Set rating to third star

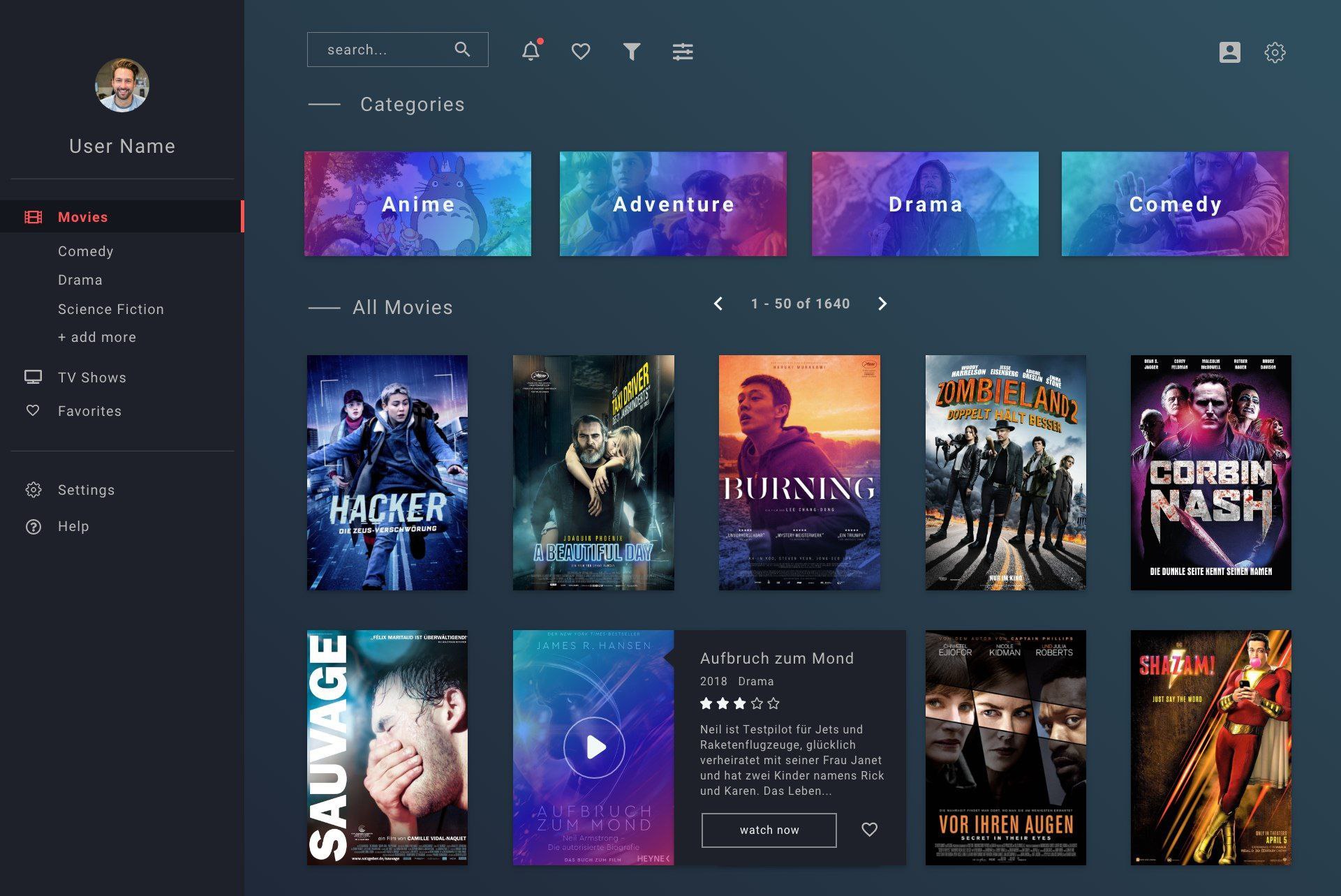pos(740,703)
